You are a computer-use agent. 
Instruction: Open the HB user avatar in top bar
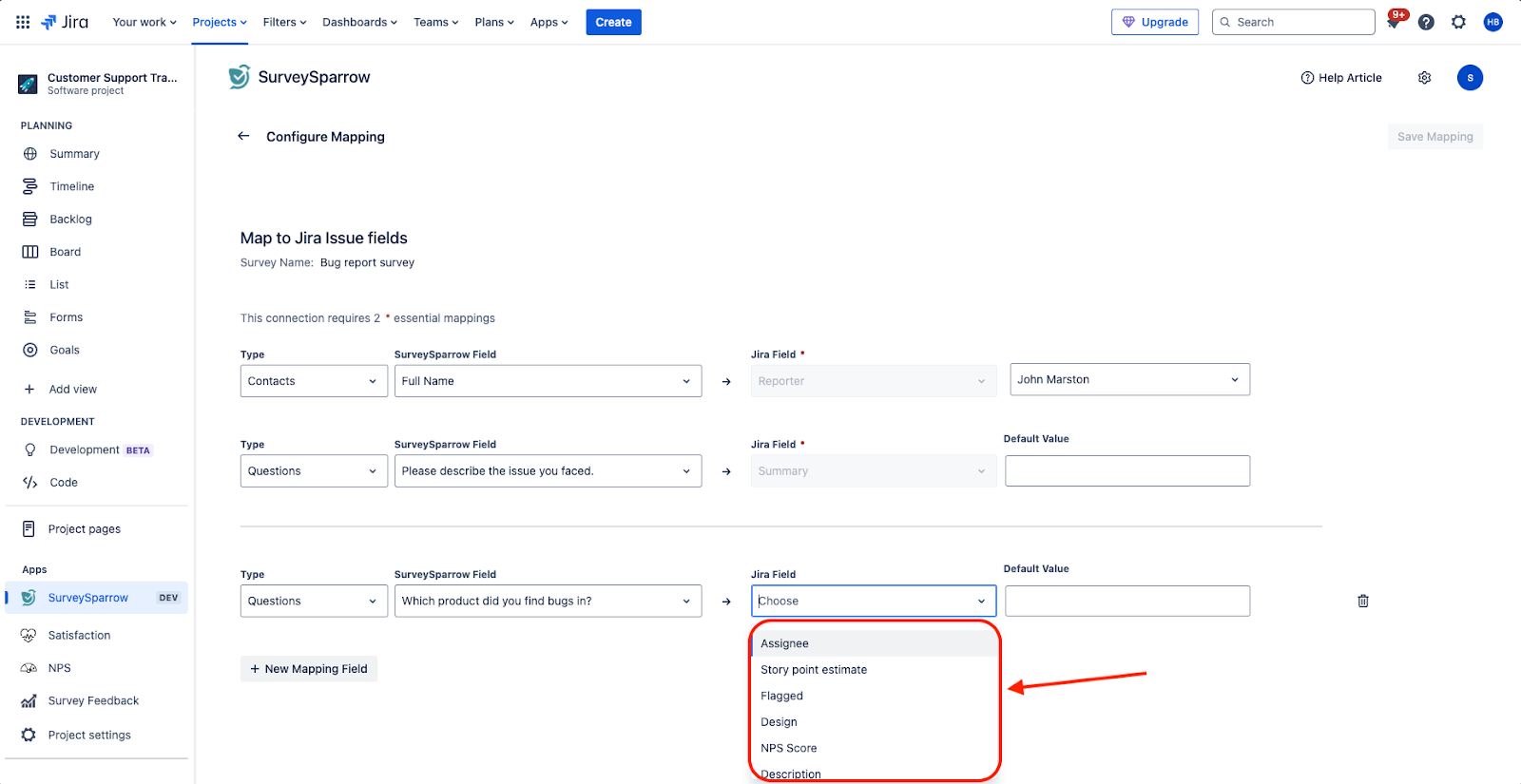(1492, 22)
